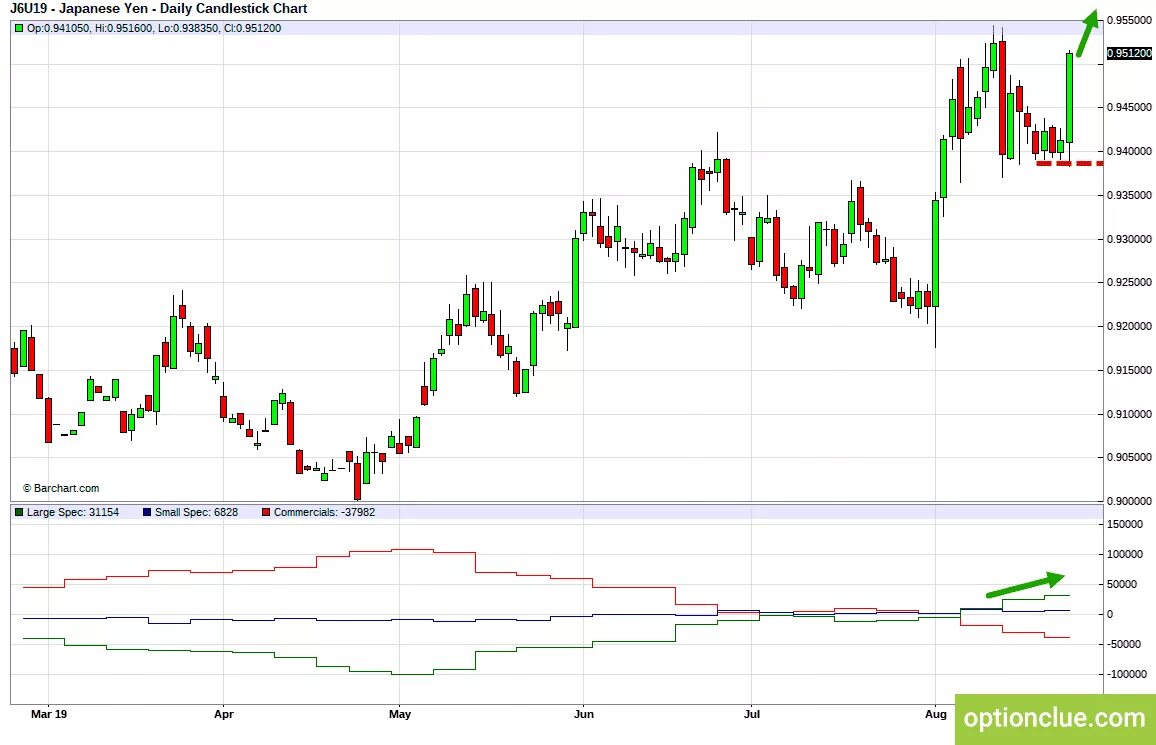The image size is (1156, 745).
Task: Click the -50000 COT axis label
Action: click(1124, 644)
